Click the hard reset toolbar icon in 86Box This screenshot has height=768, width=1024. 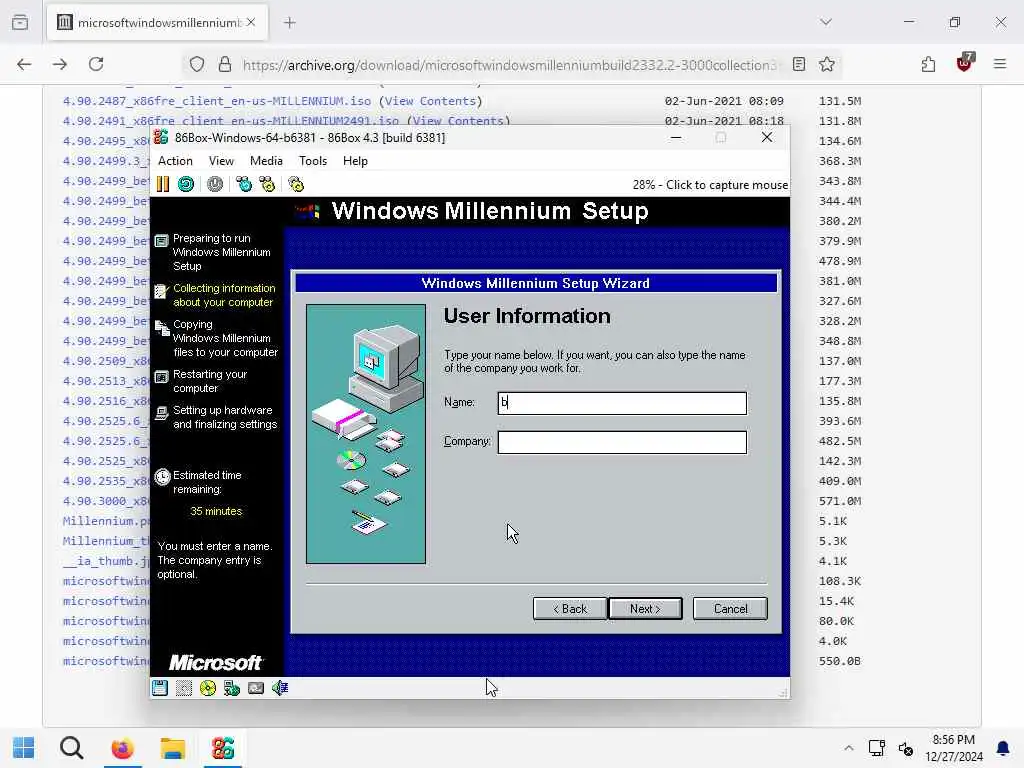186,184
